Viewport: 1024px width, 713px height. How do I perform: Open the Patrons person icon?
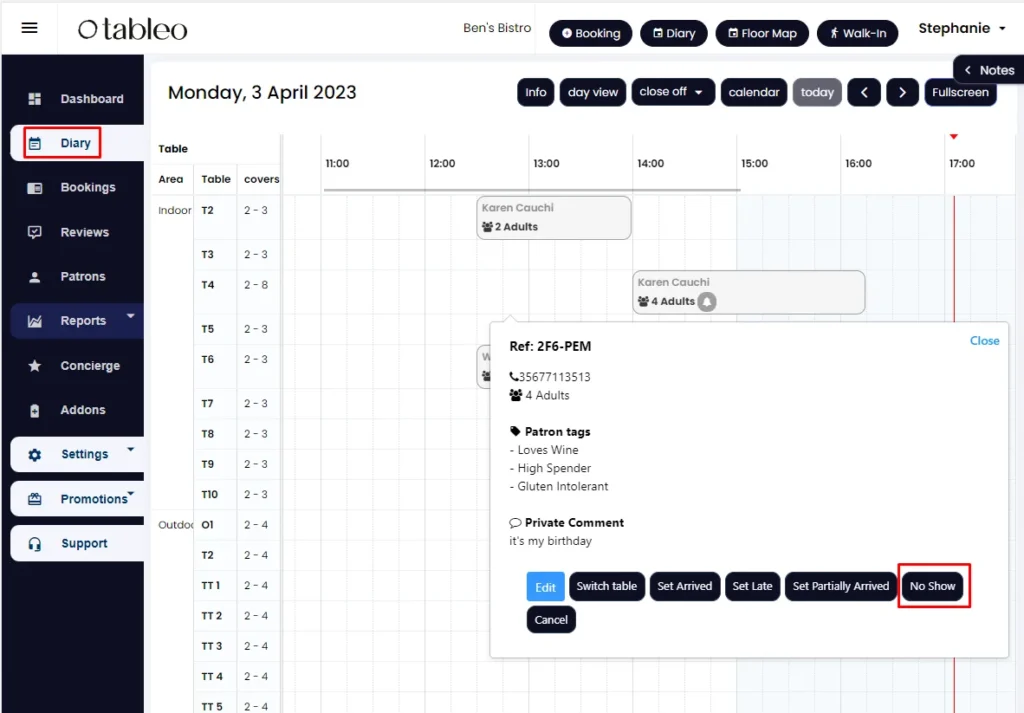pyautogui.click(x=35, y=277)
